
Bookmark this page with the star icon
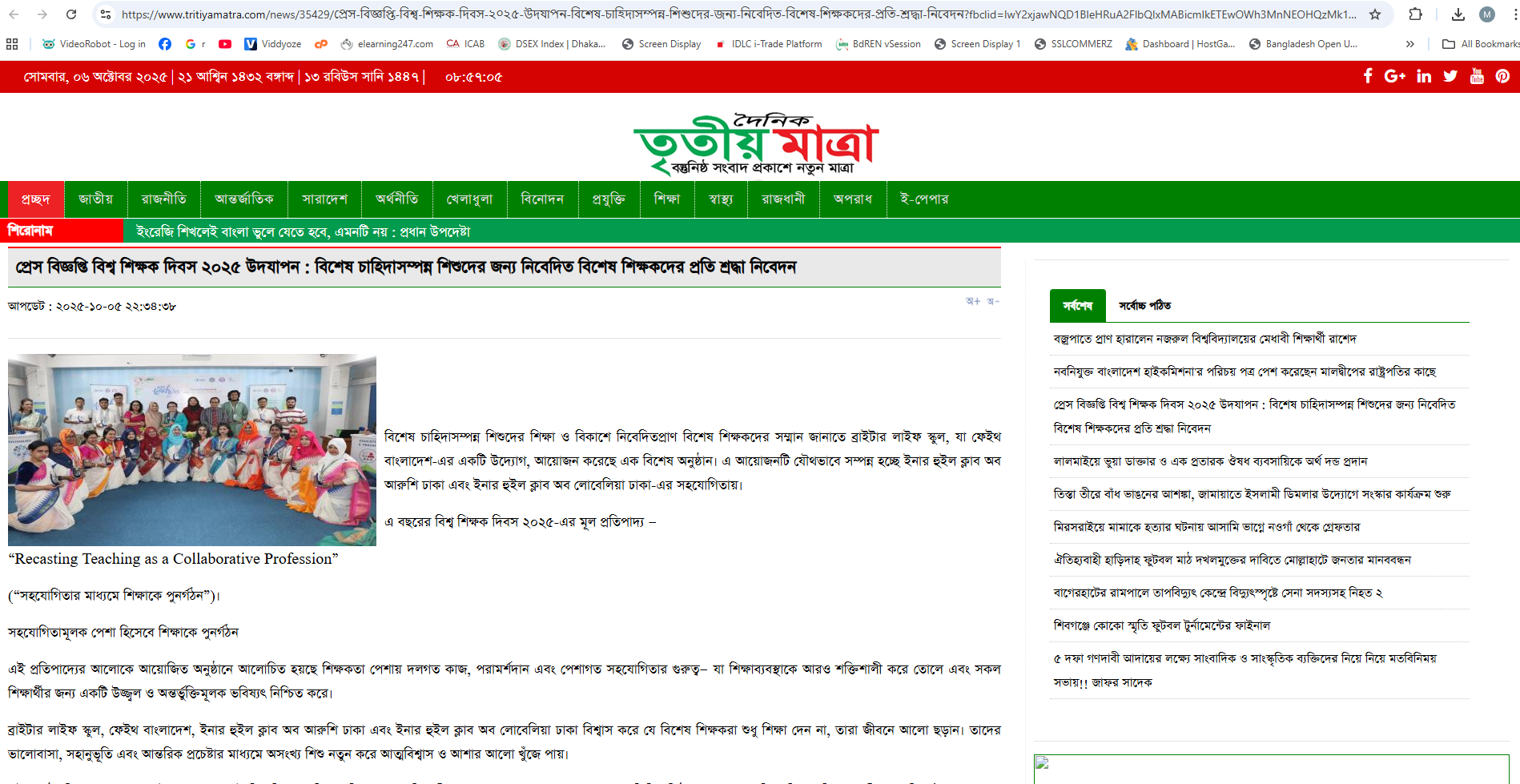pyautogui.click(x=1375, y=14)
